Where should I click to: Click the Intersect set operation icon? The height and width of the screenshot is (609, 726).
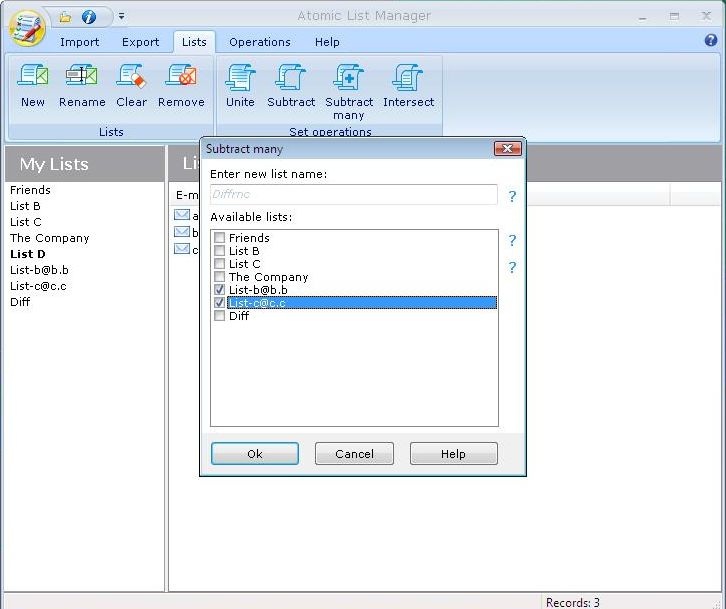pos(407,77)
